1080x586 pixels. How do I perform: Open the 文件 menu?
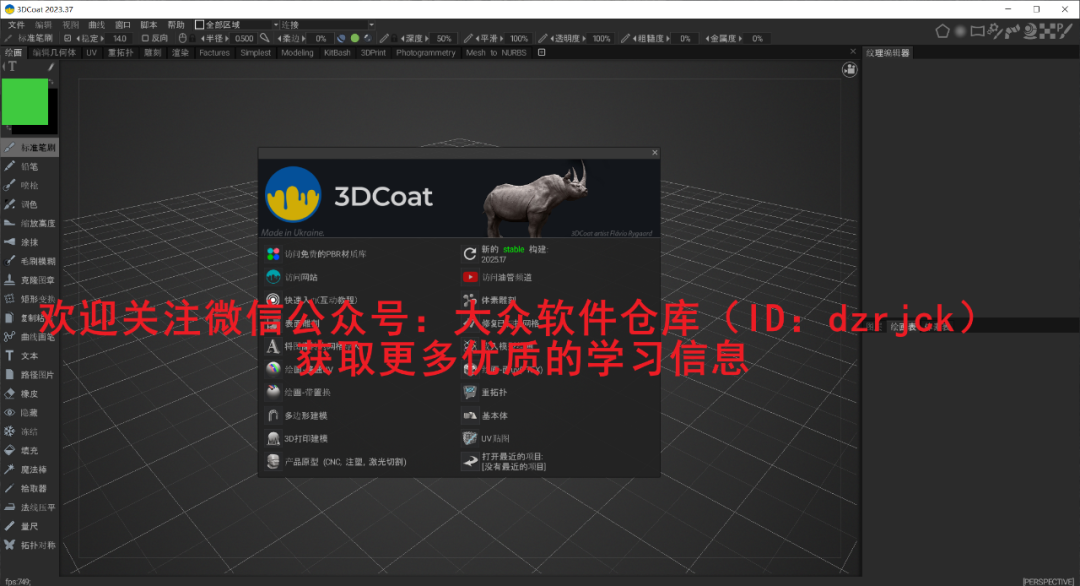tap(17, 25)
